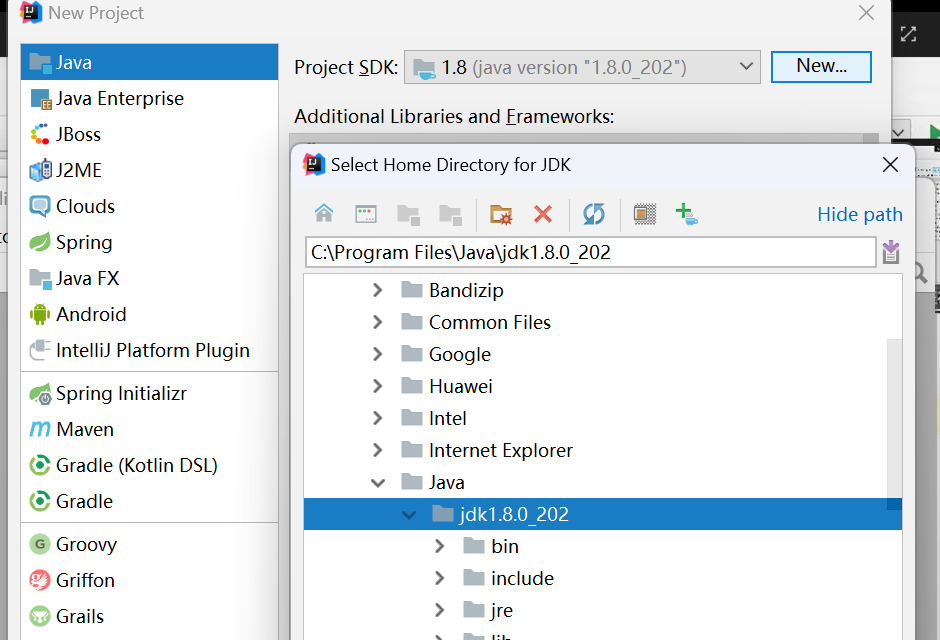Expand the Bandizip folder
Viewport: 940px width, 640px height.
377,290
